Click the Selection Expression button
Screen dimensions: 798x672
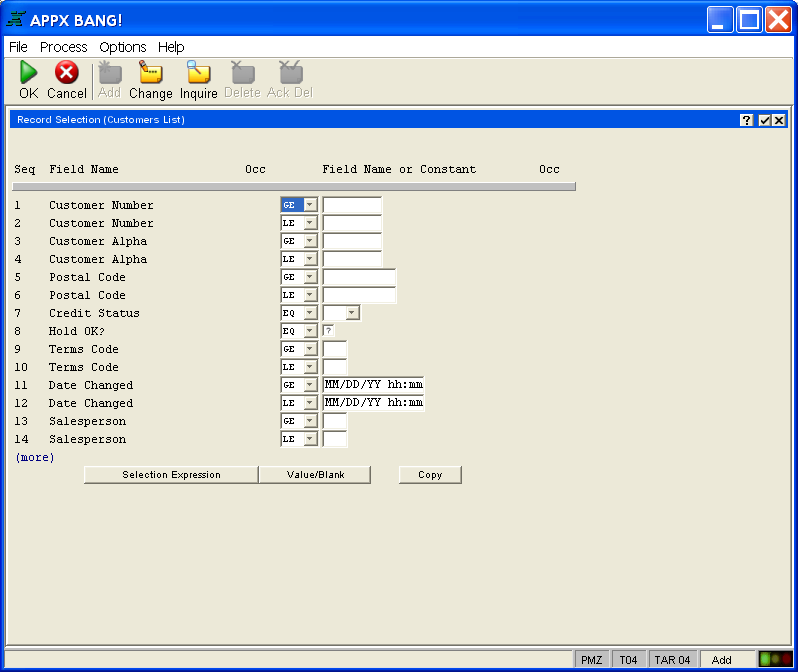[x=171, y=474]
